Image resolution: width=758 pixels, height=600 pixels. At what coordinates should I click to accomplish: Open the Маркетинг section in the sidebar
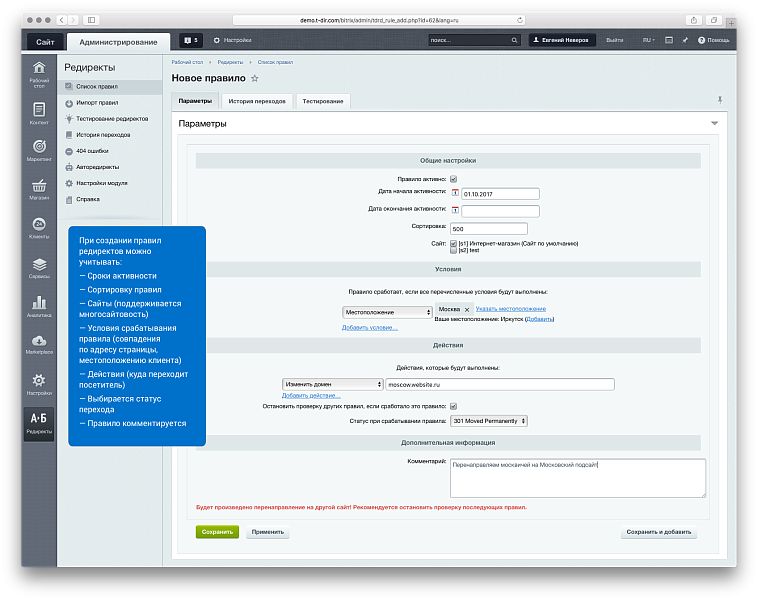[x=39, y=148]
